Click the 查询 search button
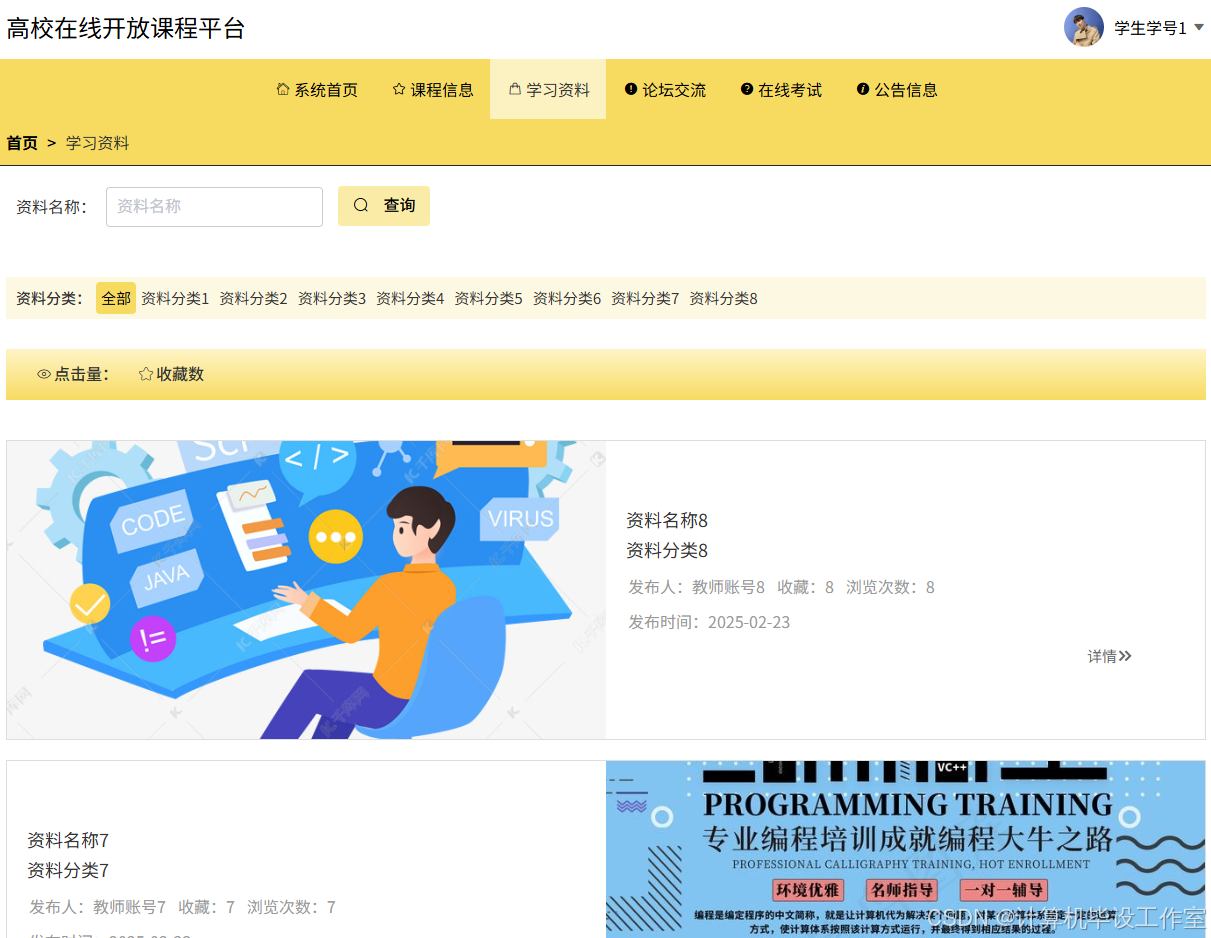The image size is (1211, 938). coord(384,206)
